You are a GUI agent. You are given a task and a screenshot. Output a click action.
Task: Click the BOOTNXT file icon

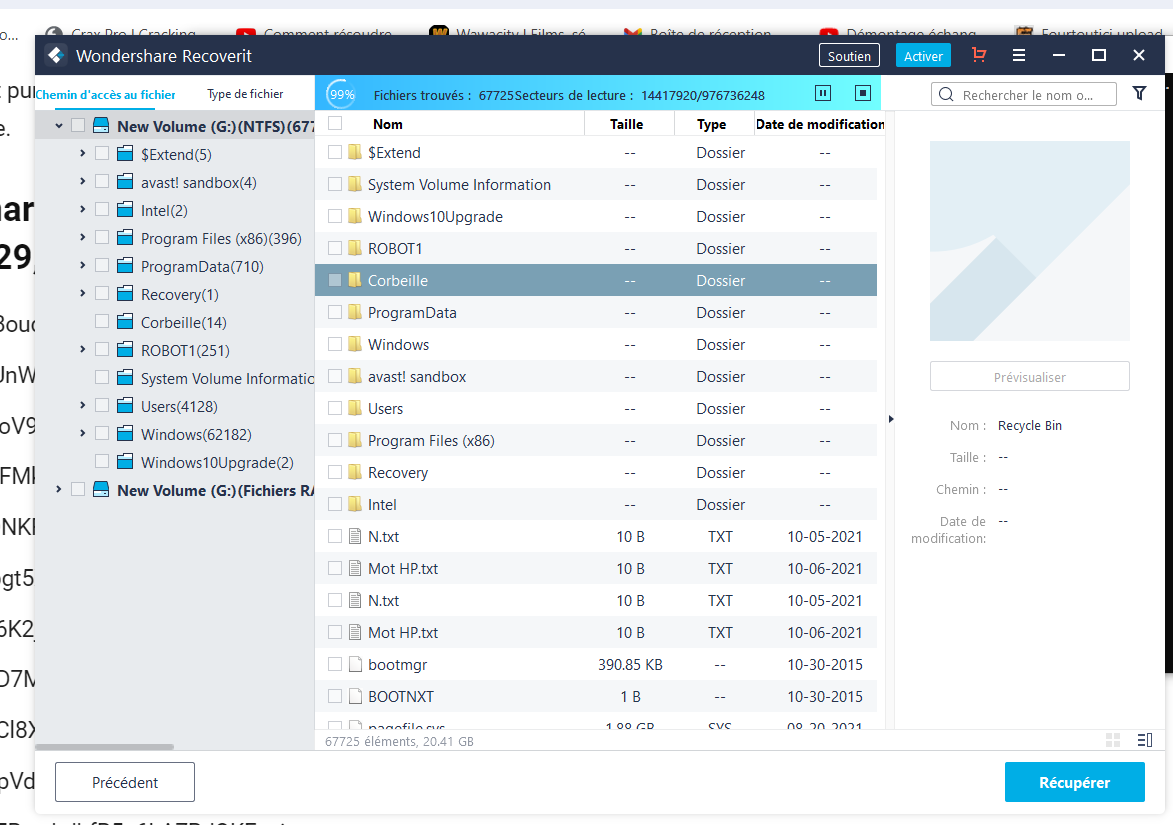(355, 696)
